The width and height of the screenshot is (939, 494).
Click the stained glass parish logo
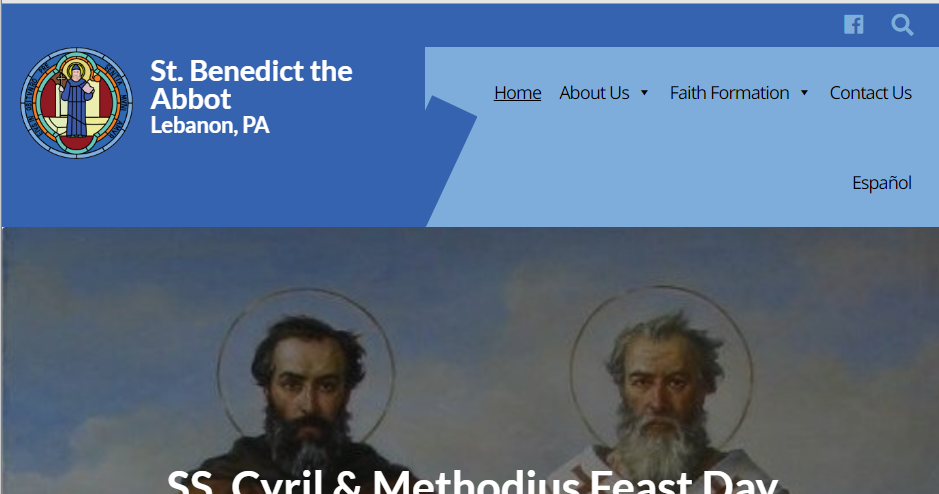point(76,101)
